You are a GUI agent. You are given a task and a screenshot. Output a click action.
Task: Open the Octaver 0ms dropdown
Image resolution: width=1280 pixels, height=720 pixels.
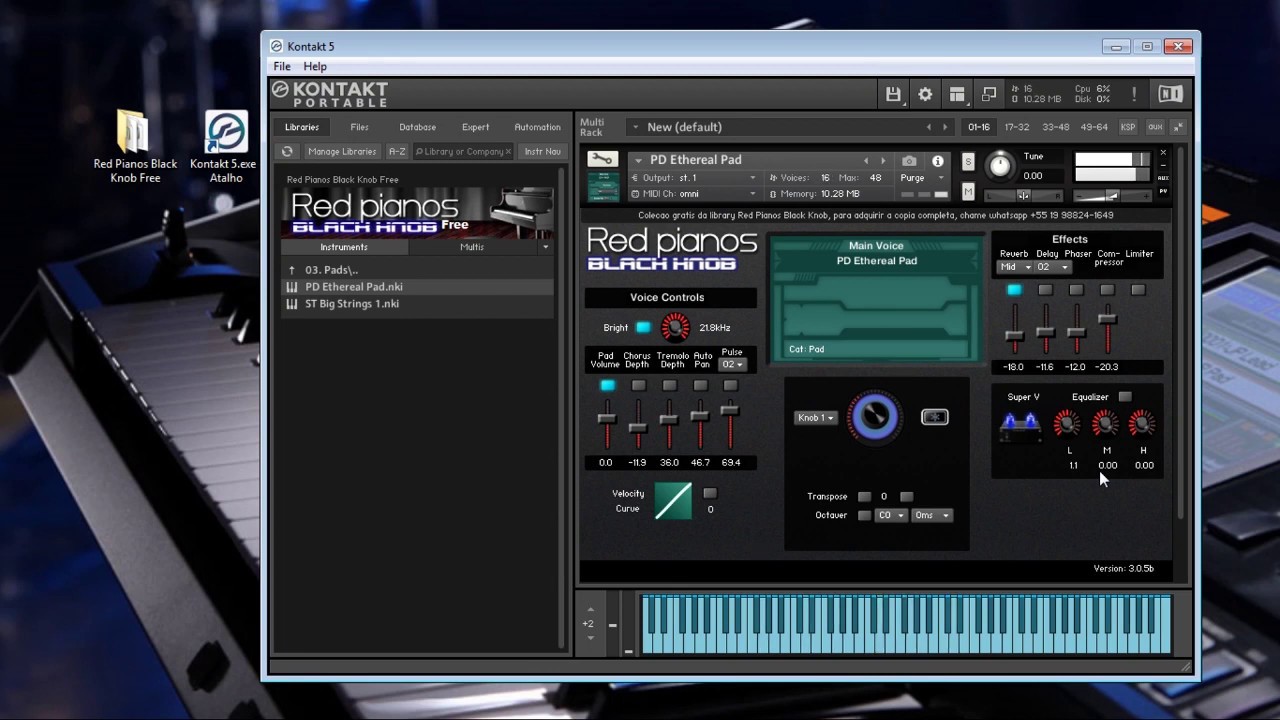(x=931, y=516)
